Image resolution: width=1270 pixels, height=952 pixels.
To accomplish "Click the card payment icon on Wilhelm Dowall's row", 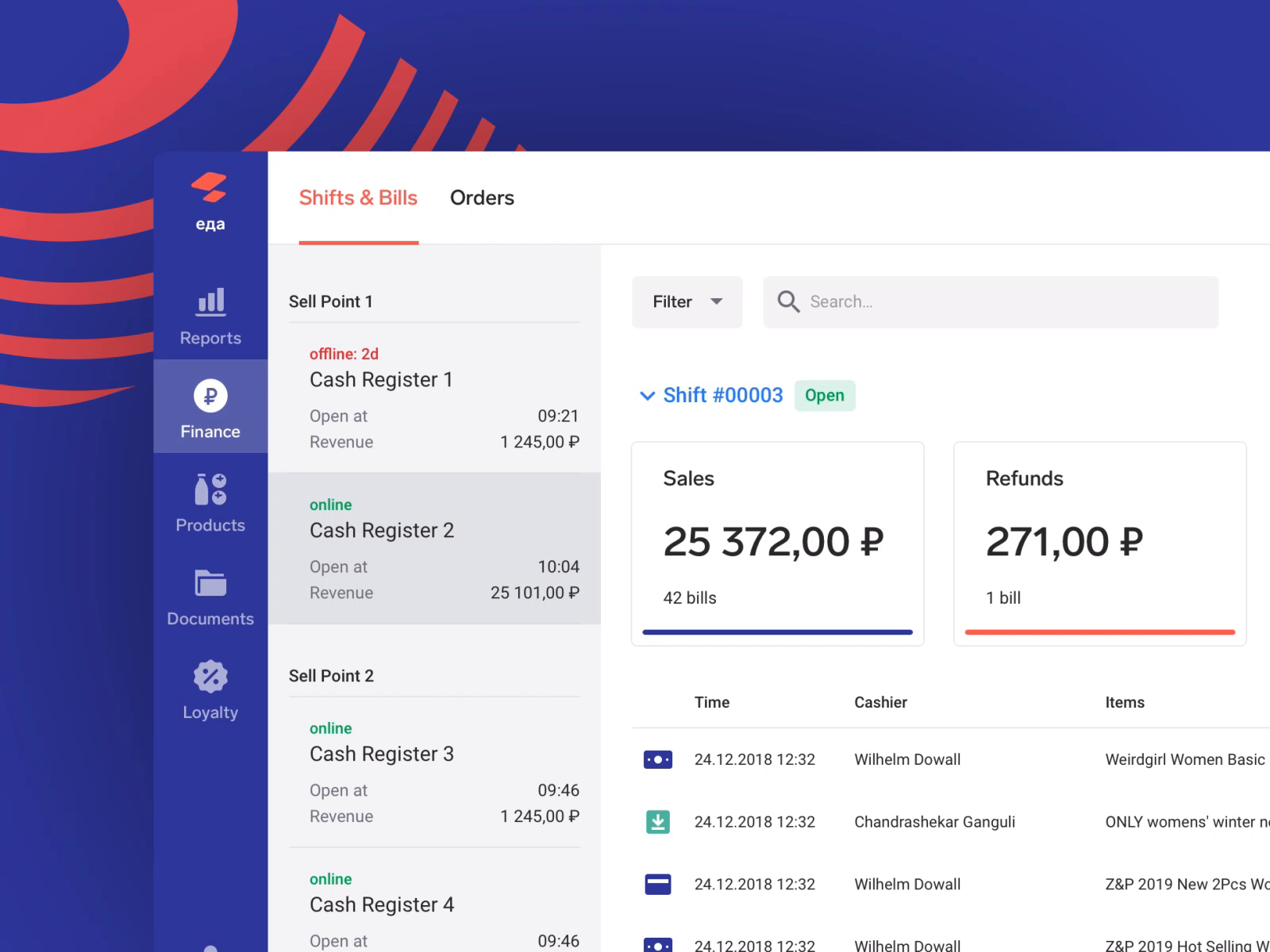I will [x=657, y=884].
